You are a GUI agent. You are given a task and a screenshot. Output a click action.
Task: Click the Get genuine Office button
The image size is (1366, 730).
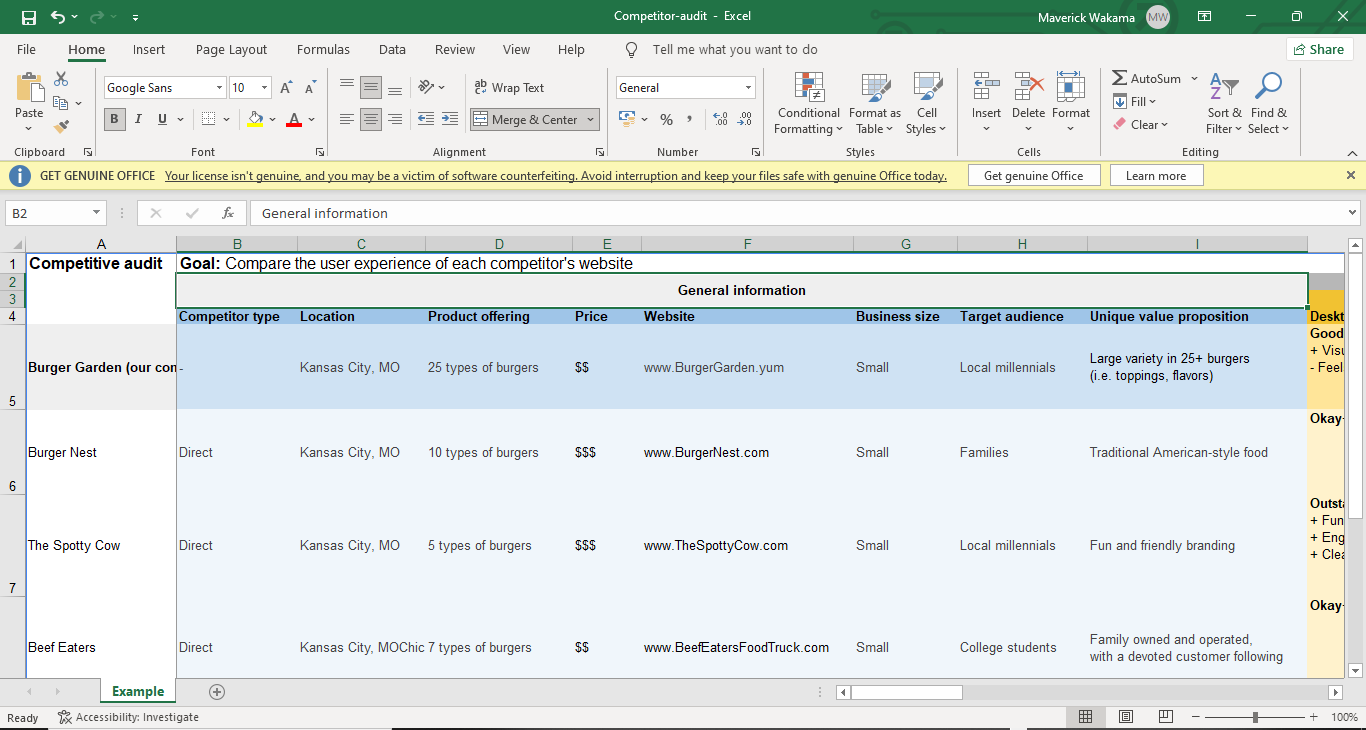[x=1033, y=176]
